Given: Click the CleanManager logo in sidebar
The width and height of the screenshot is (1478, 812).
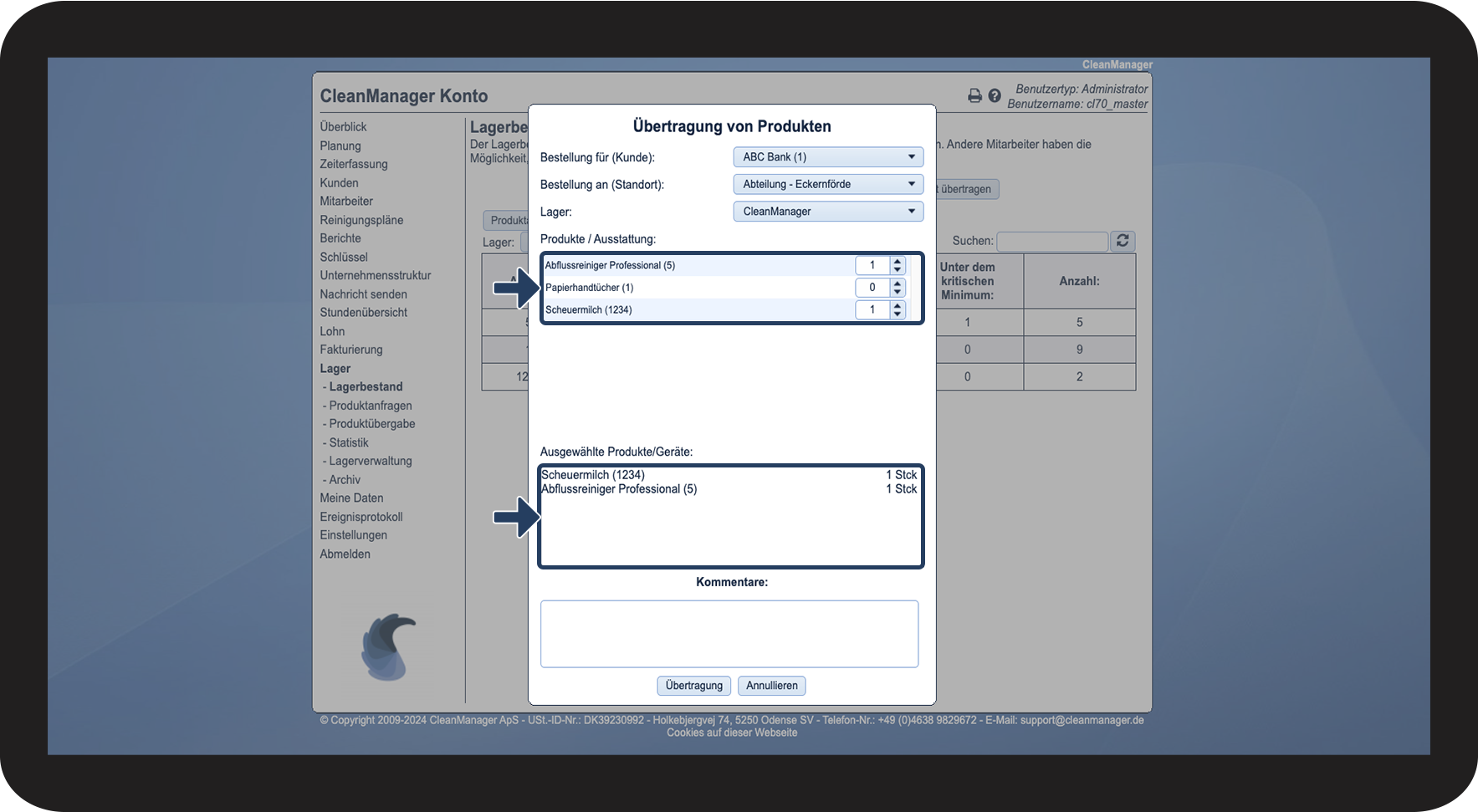Looking at the screenshot, I should [388, 646].
